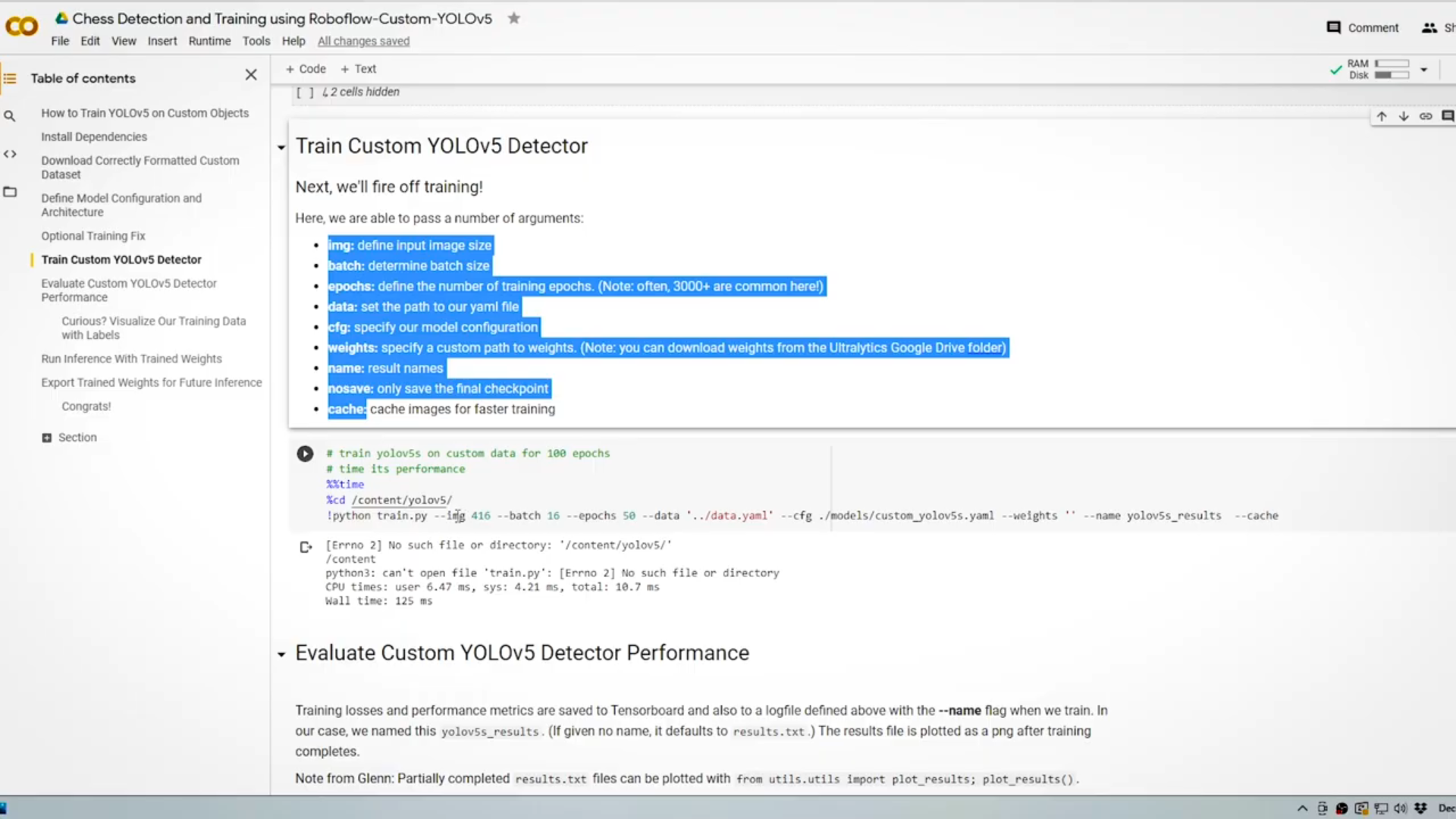Open the View menu
Screen dimensions: 1456x819
point(124,41)
